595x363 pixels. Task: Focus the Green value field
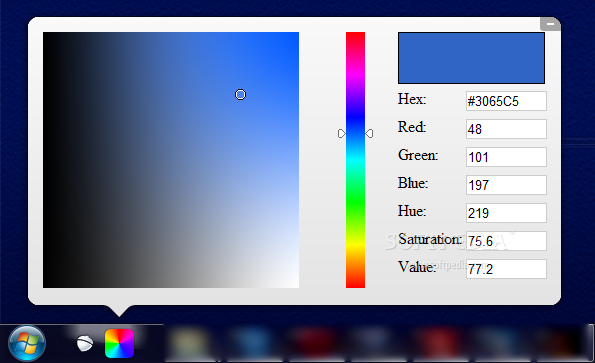(506, 157)
